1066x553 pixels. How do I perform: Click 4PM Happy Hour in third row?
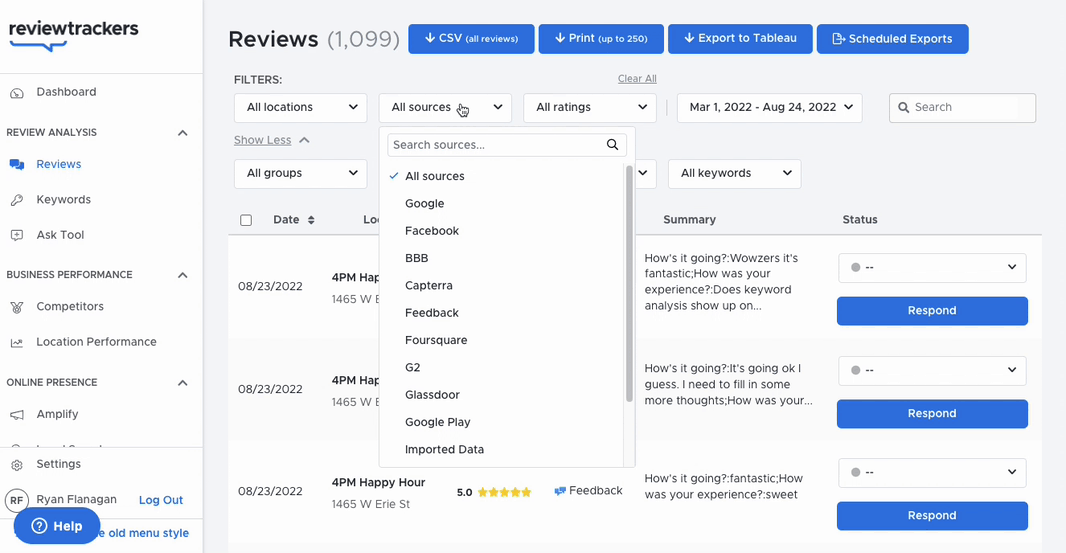pyautogui.click(x=378, y=482)
